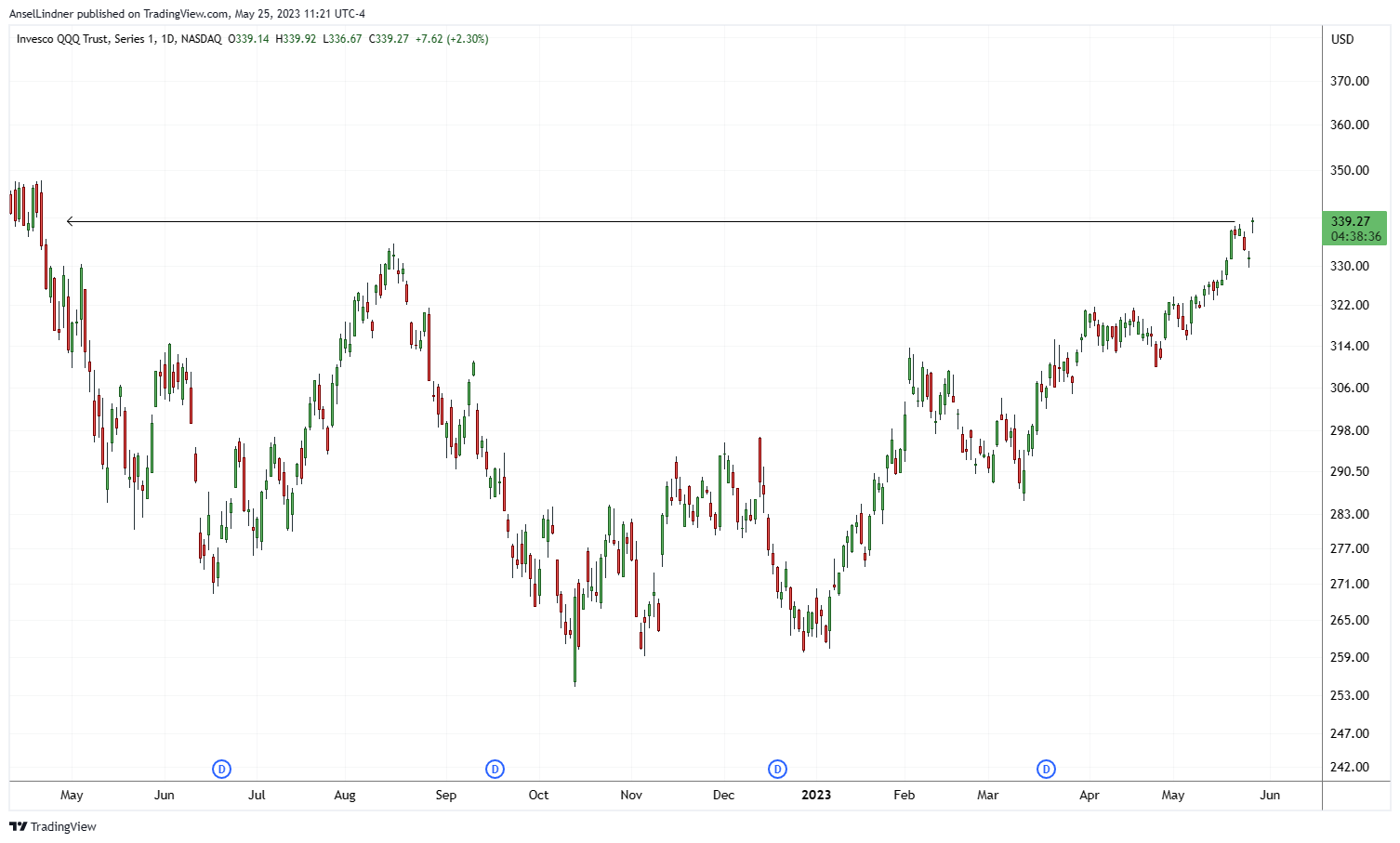Click the 271.00 price axis label

pyautogui.click(x=1350, y=584)
